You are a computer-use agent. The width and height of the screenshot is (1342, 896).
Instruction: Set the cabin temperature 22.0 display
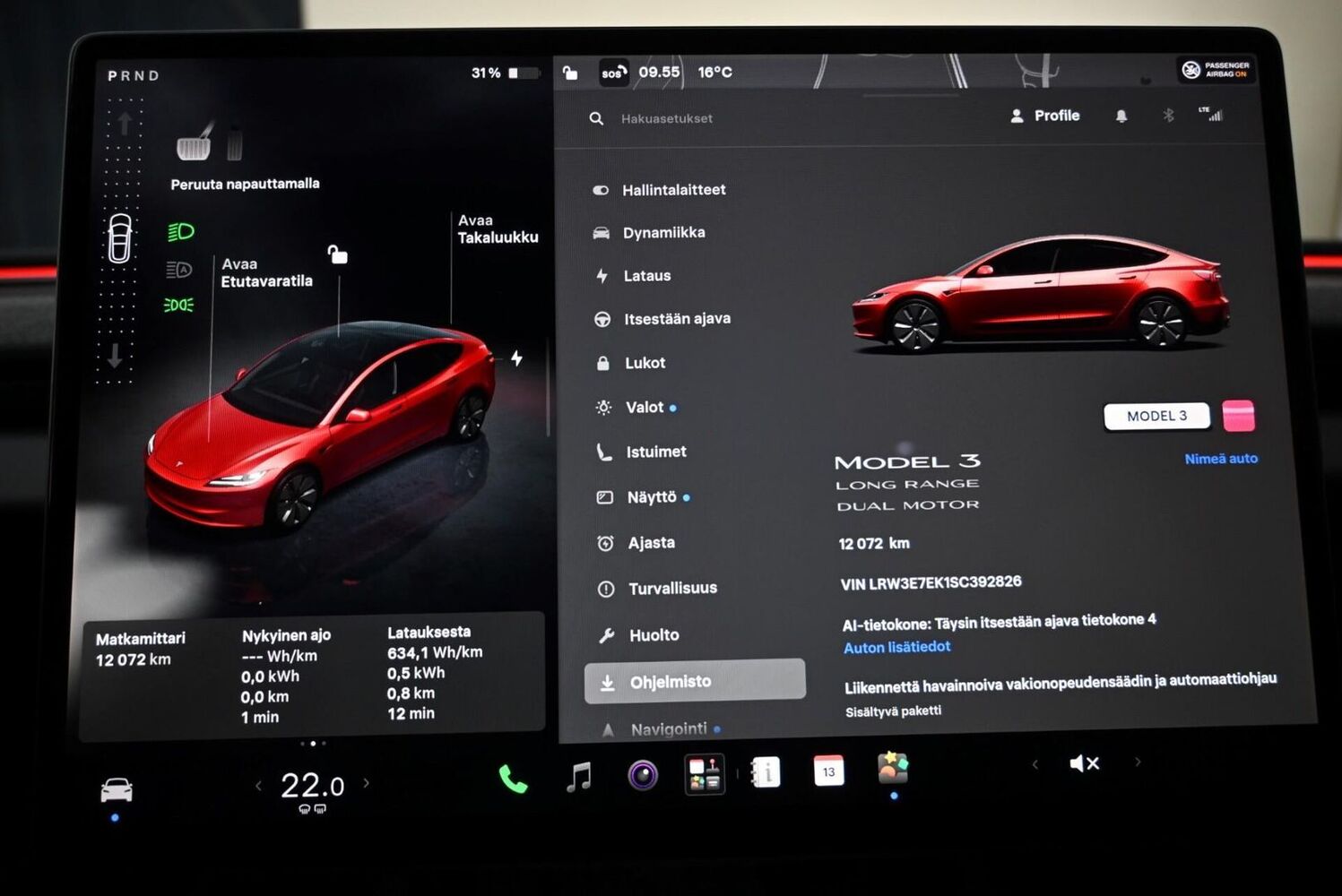pos(312,786)
